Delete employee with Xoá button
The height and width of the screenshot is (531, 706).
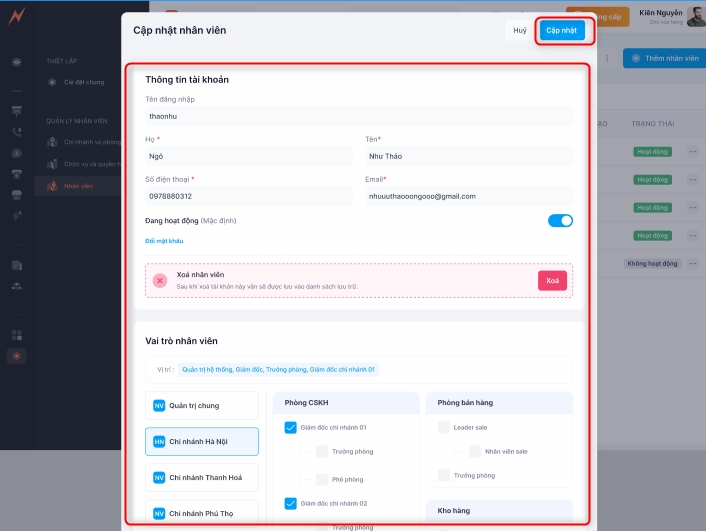coord(552,281)
